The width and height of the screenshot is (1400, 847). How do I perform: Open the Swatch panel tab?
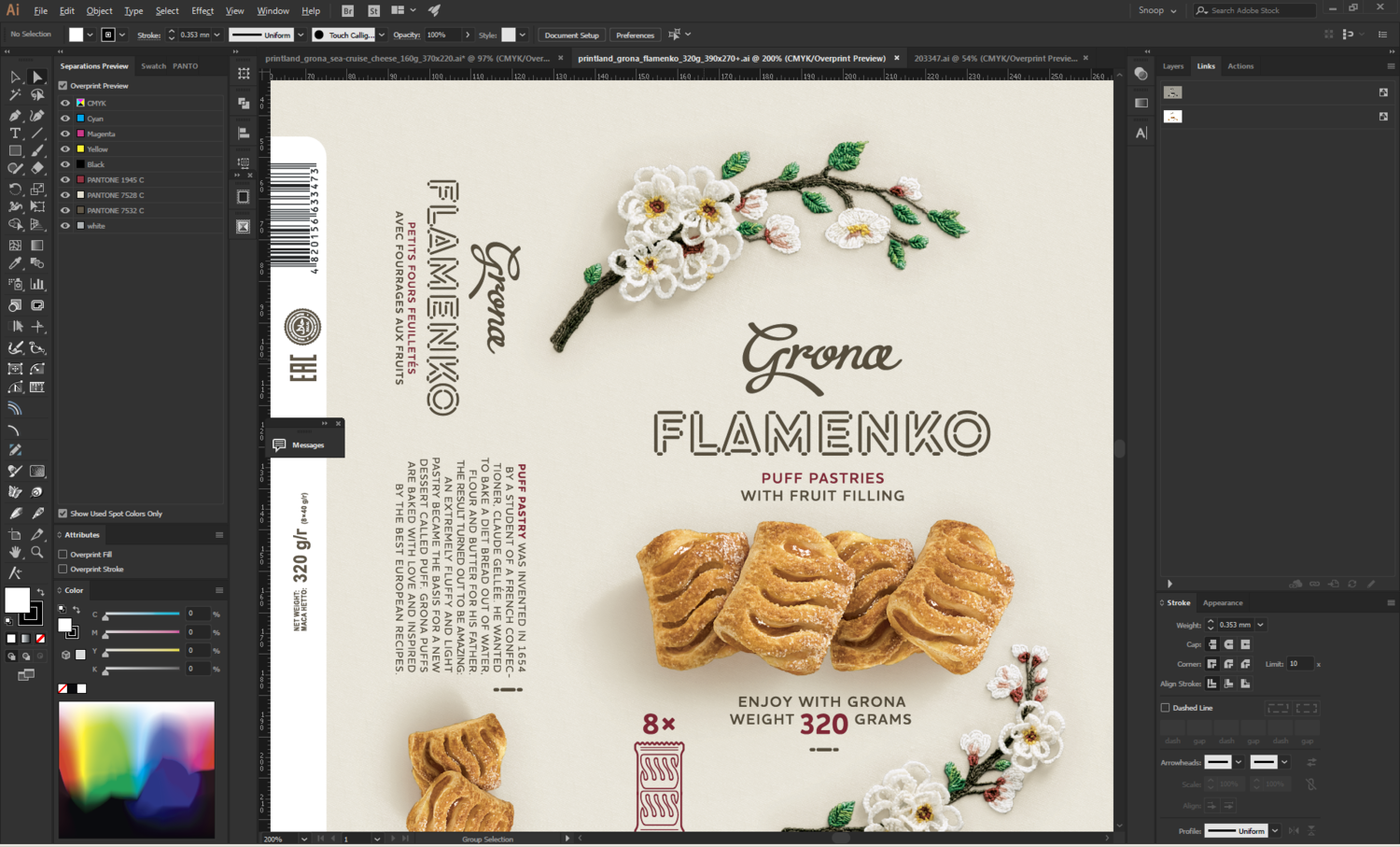[153, 66]
